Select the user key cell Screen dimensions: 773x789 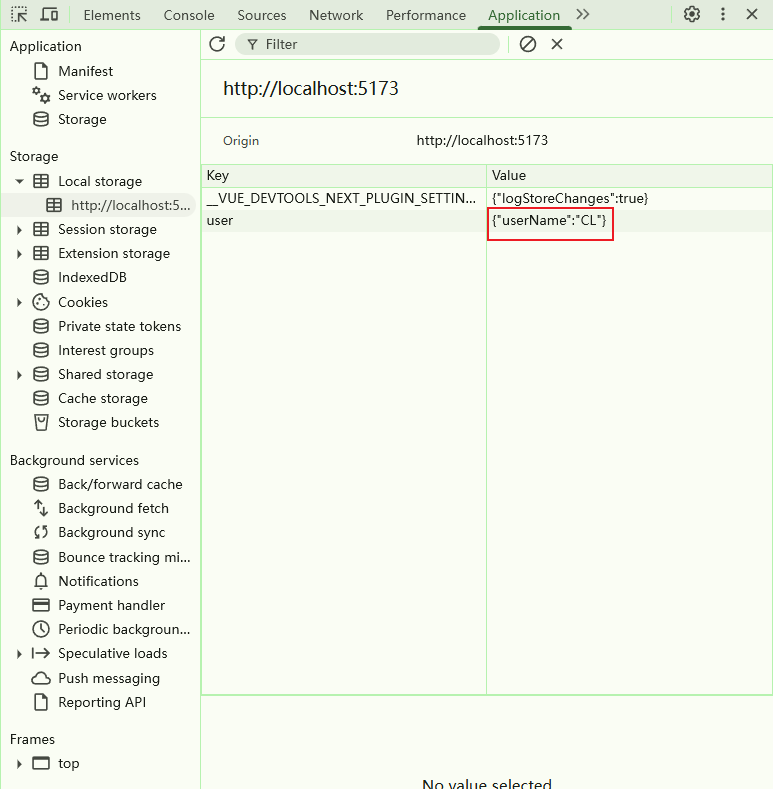tap(344, 220)
